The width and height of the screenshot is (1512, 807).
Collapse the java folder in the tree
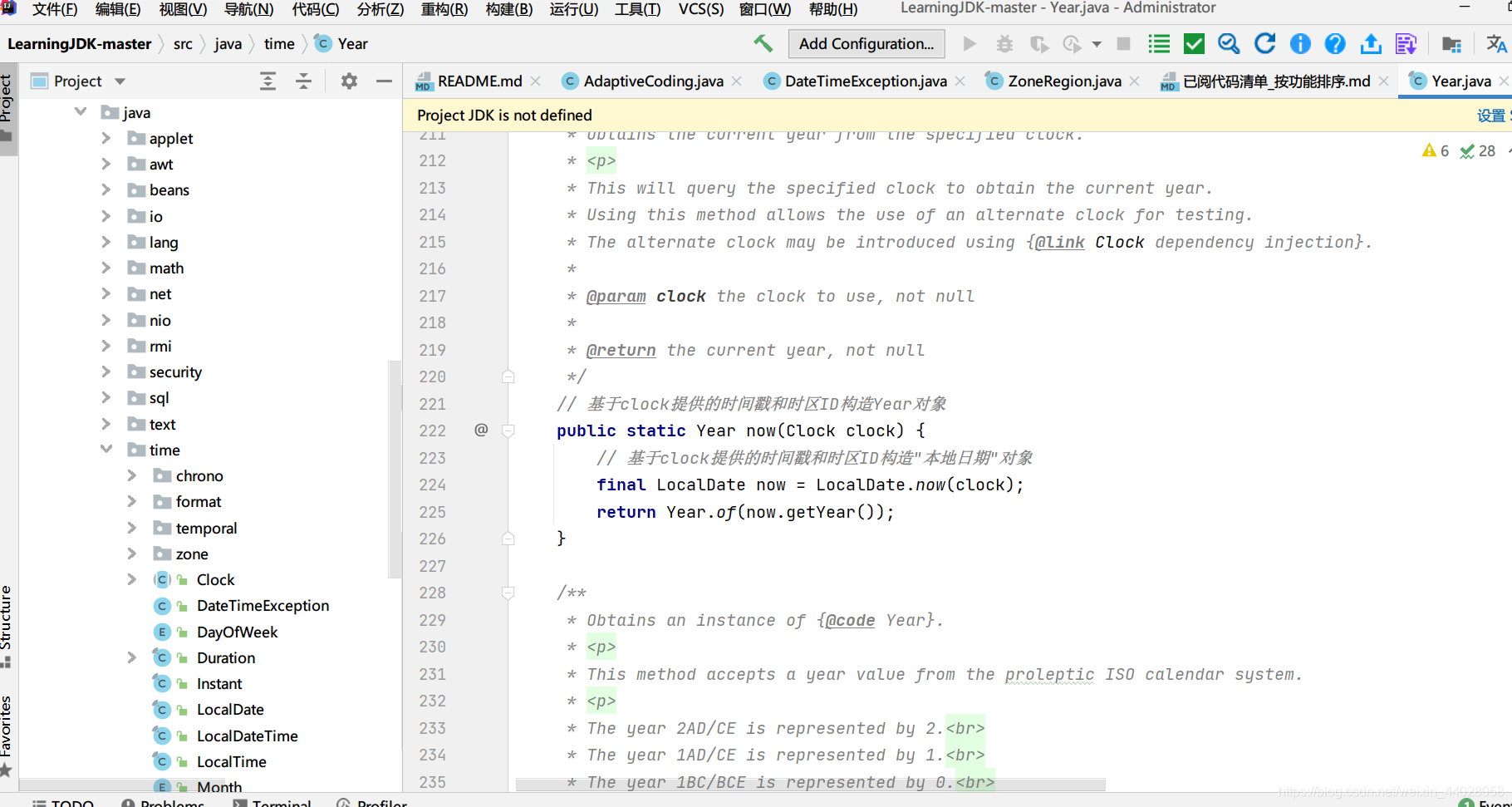81,111
